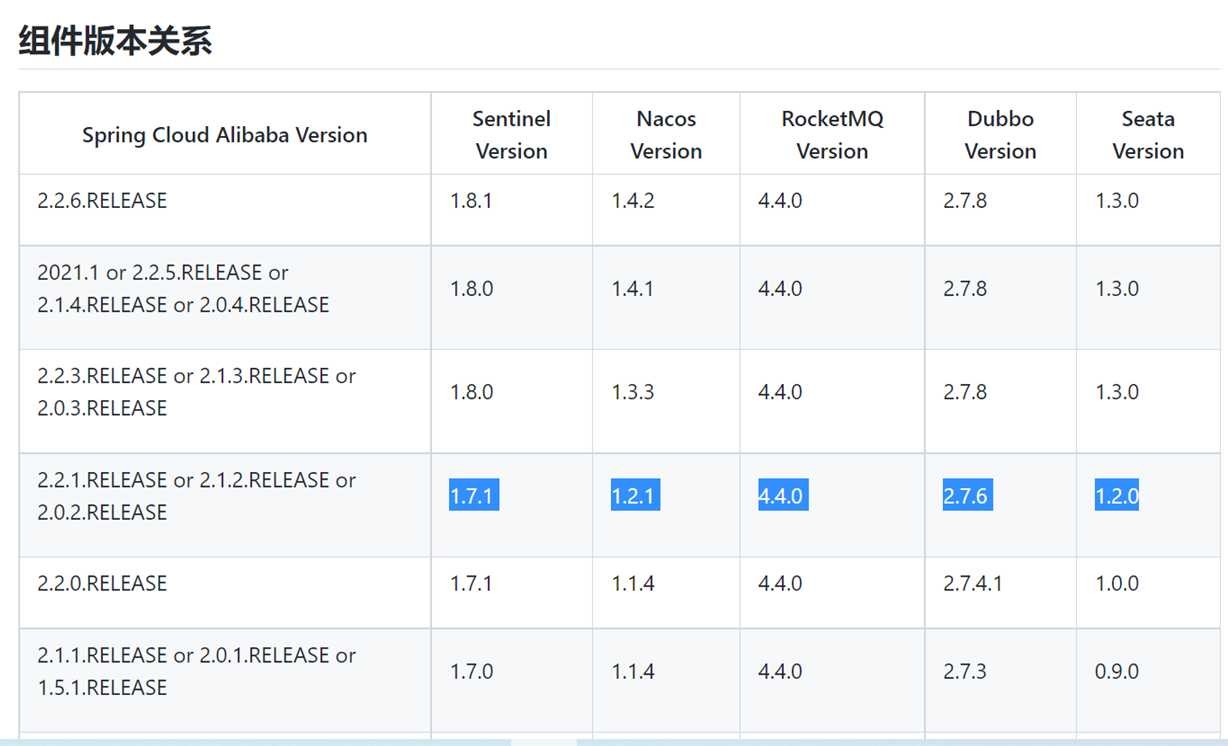Click the Nacos Version column header
This screenshot has width=1228, height=746.
(x=666, y=135)
